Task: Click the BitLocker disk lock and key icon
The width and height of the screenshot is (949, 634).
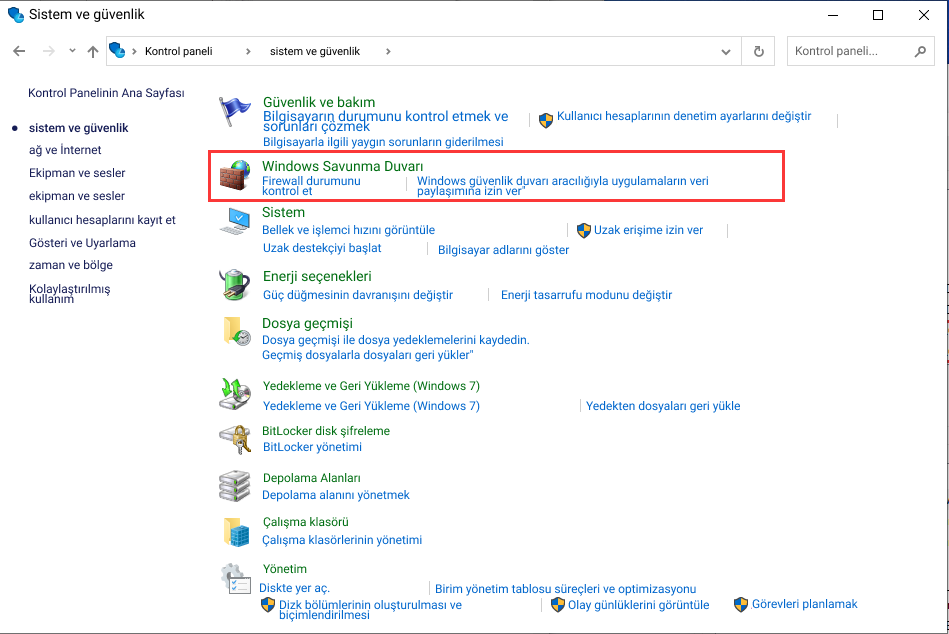Action: [235, 439]
